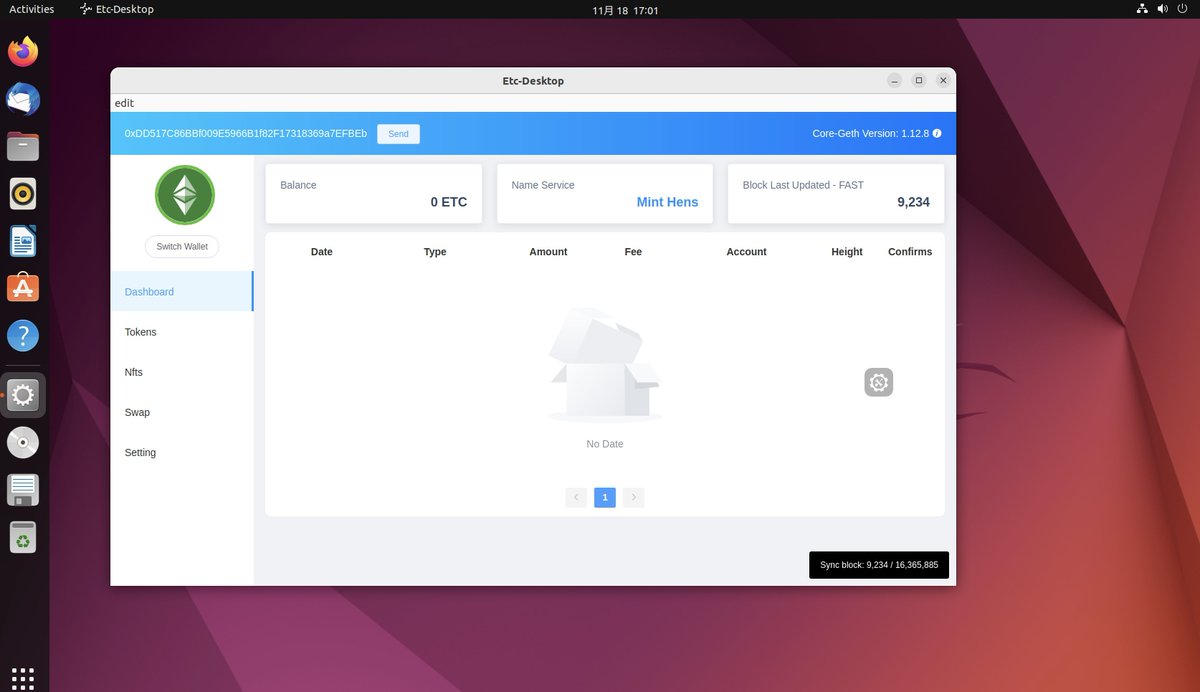Image resolution: width=1200 pixels, height=692 pixels.
Task: Click the Activities button in the top bar
Action: [x=31, y=9]
